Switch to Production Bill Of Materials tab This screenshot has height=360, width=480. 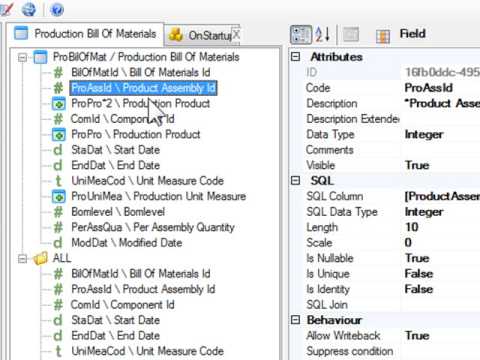[x=85, y=34]
